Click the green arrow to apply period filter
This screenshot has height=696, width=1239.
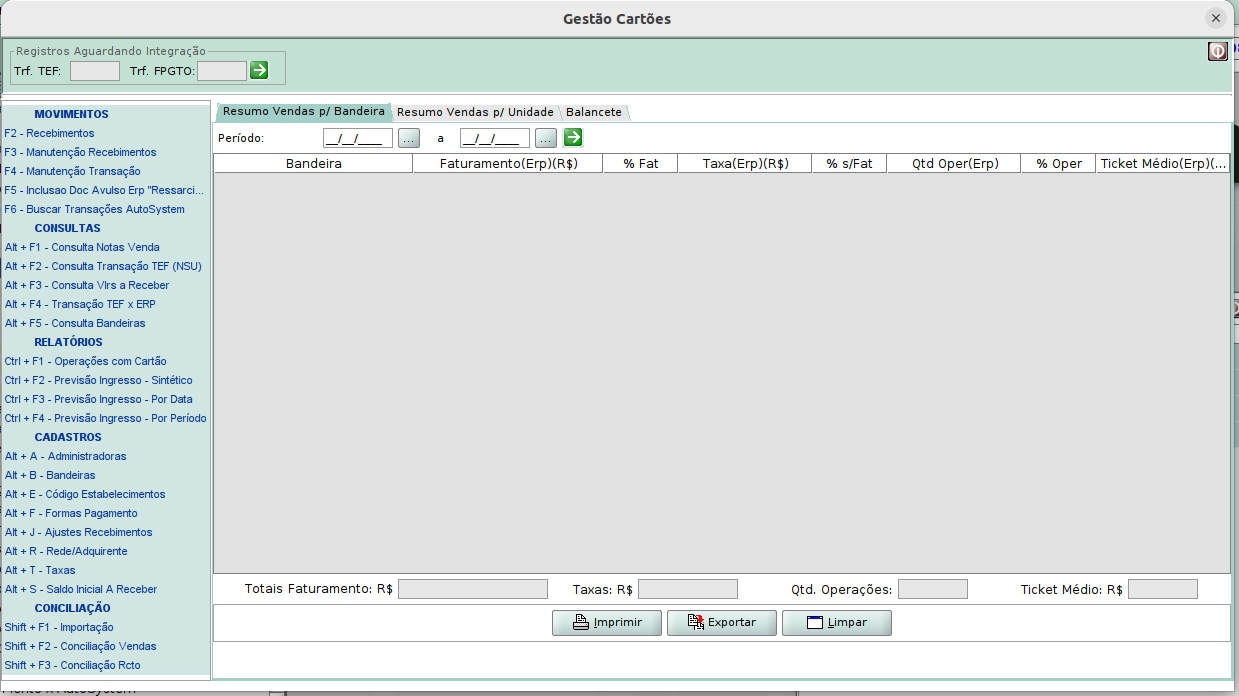click(573, 138)
